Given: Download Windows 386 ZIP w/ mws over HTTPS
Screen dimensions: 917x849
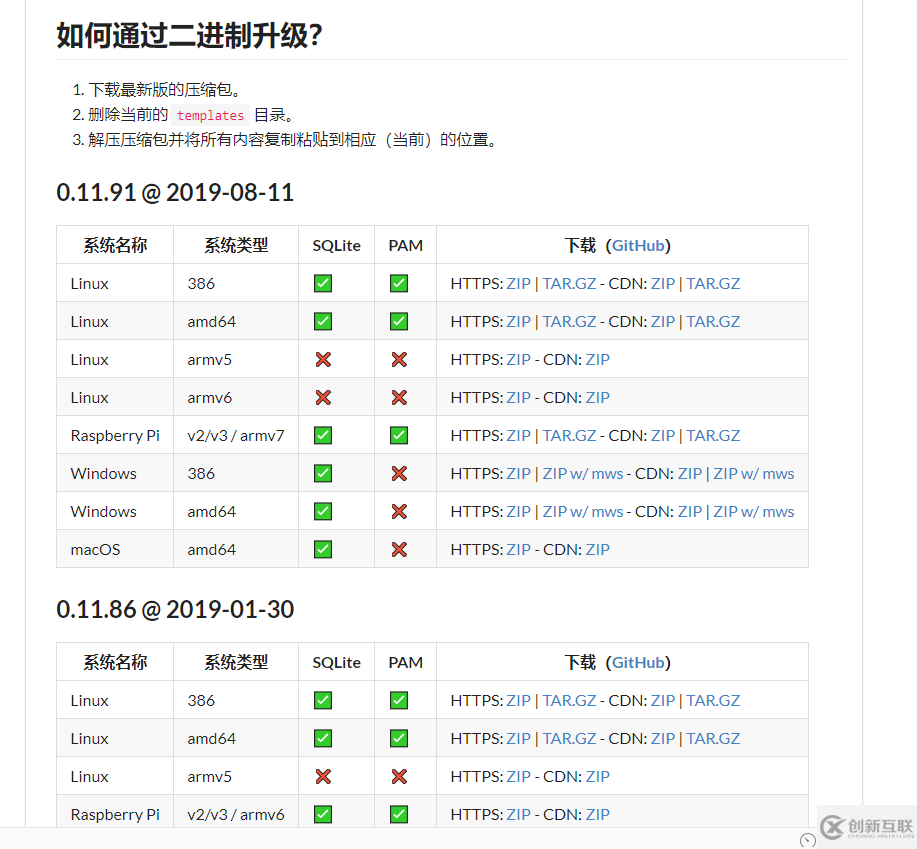Looking at the screenshot, I should coord(583,473).
